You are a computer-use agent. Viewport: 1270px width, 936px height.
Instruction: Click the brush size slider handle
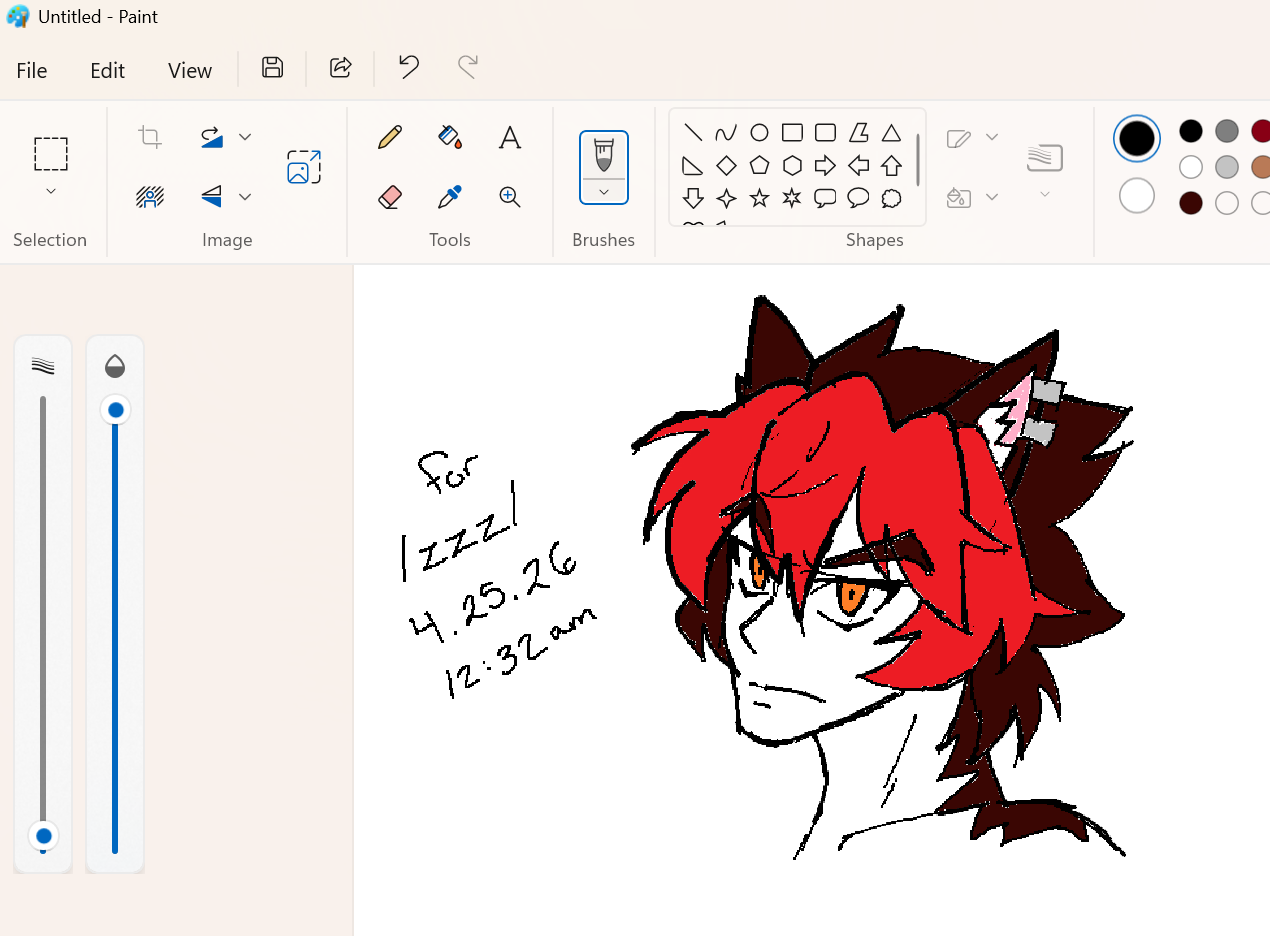click(43, 836)
